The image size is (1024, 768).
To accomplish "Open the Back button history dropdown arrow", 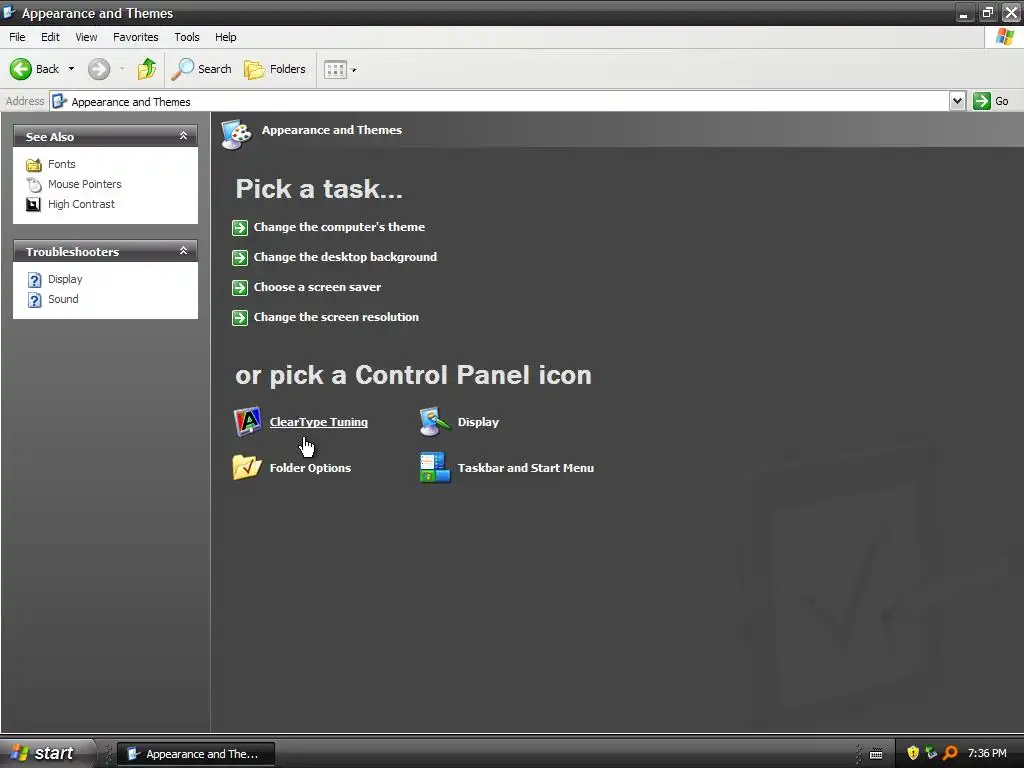I will pyautogui.click(x=71, y=69).
